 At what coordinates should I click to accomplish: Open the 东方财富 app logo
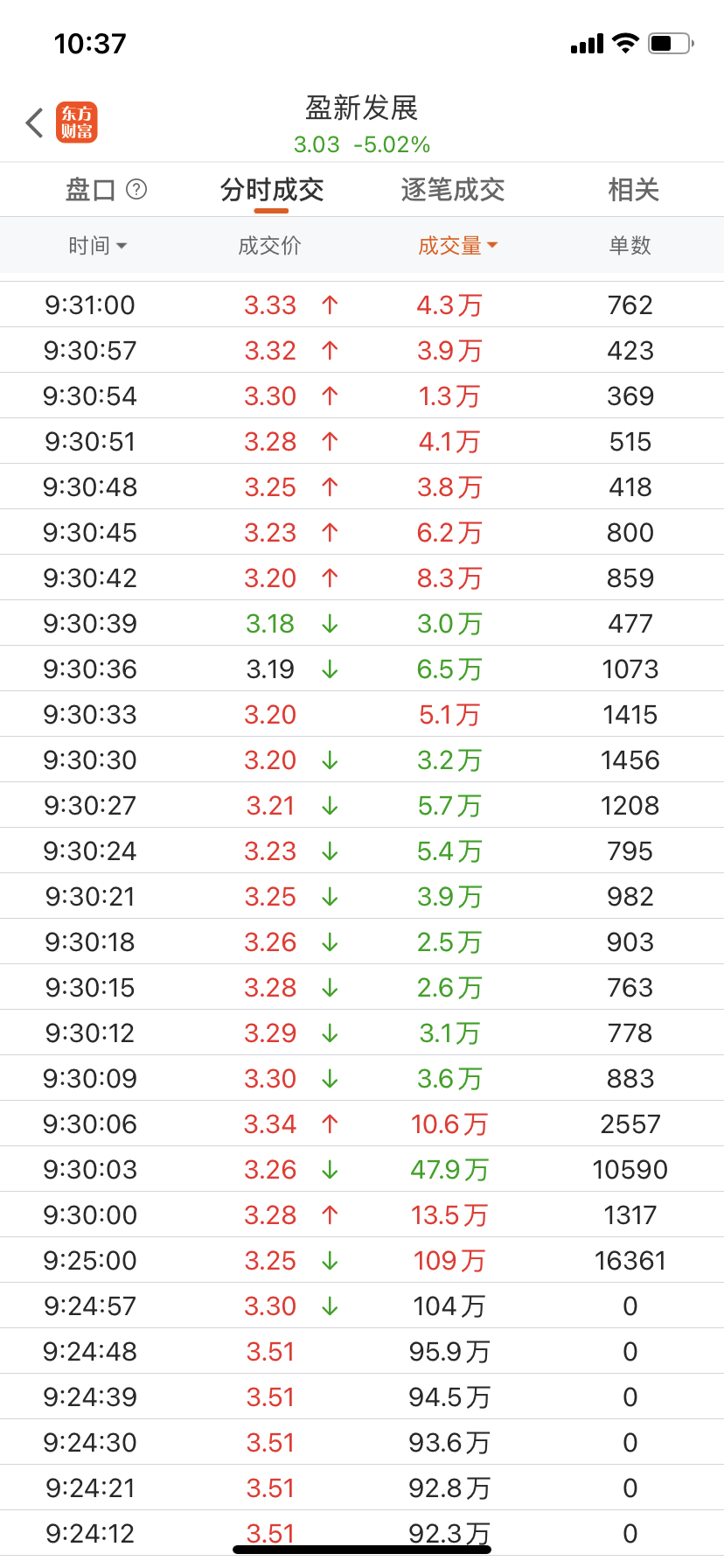[77, 122]
